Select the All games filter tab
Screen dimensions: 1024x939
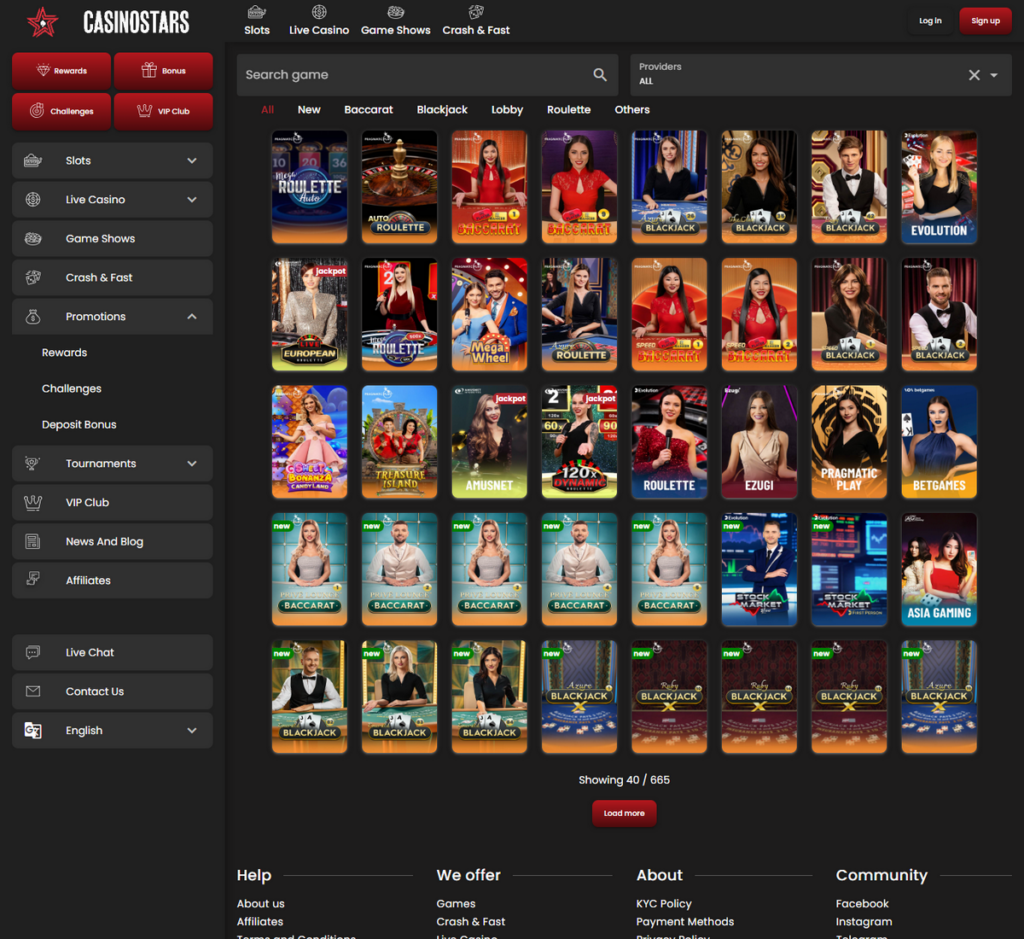pos(267,110)
